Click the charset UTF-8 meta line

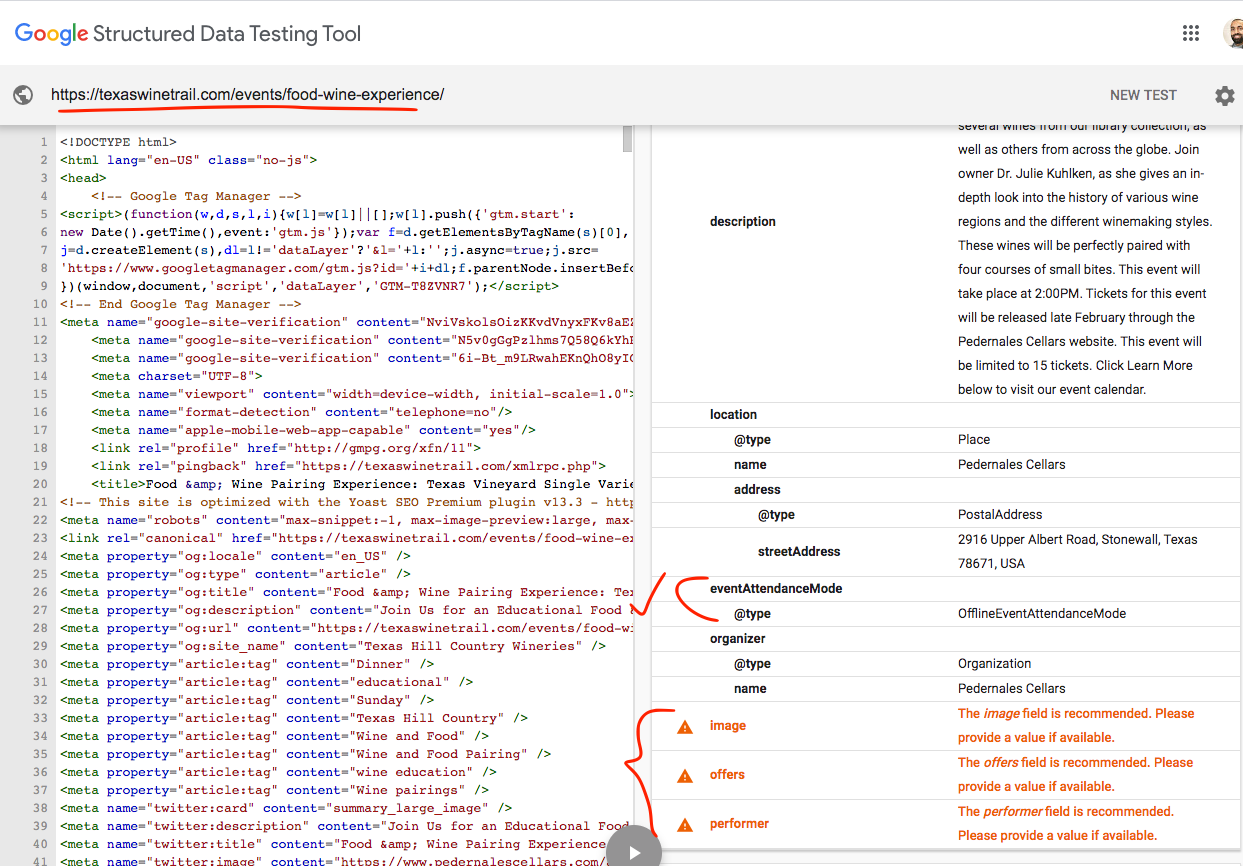pos(176,376)
